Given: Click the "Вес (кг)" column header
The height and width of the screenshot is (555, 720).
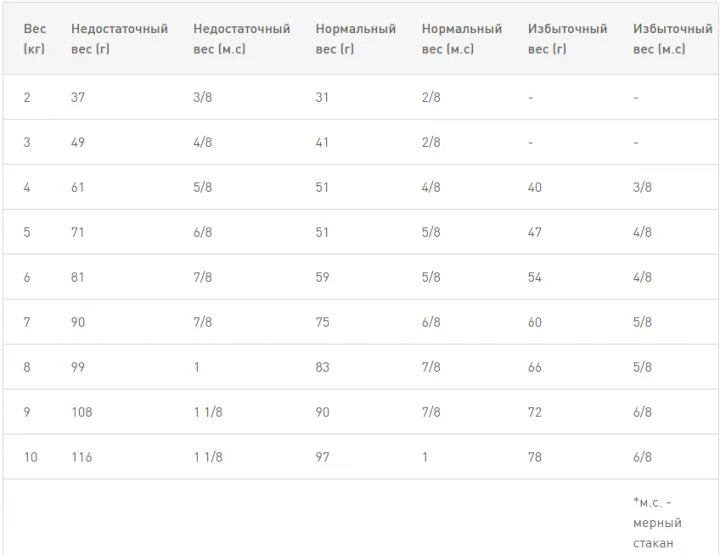Looking at the screenshot, I should click(x=35, y=39).
